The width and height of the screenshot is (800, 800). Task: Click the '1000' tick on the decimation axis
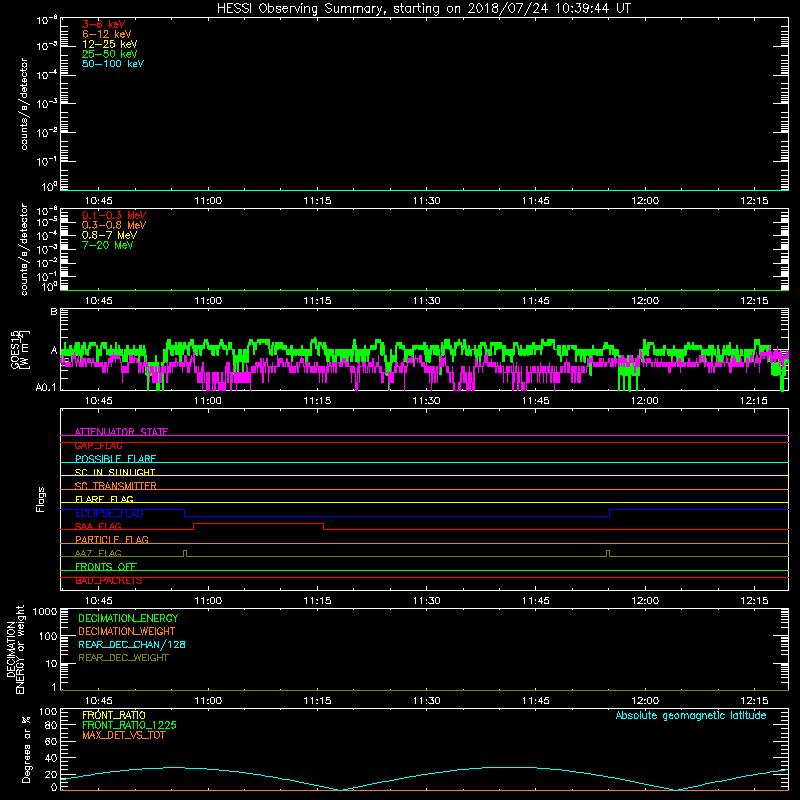pos(45,612)
